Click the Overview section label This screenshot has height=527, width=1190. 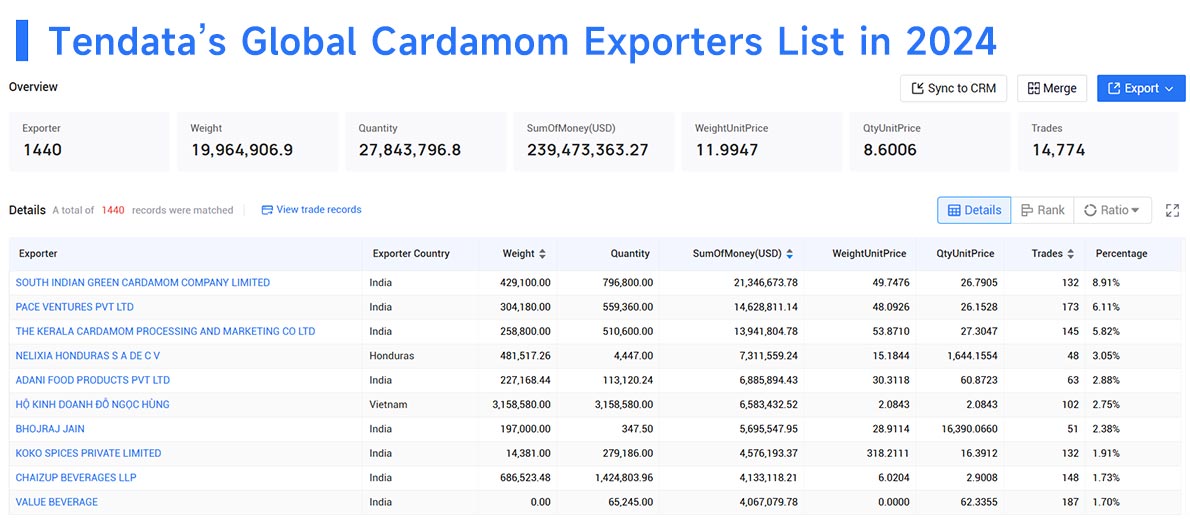pos(33,87)
